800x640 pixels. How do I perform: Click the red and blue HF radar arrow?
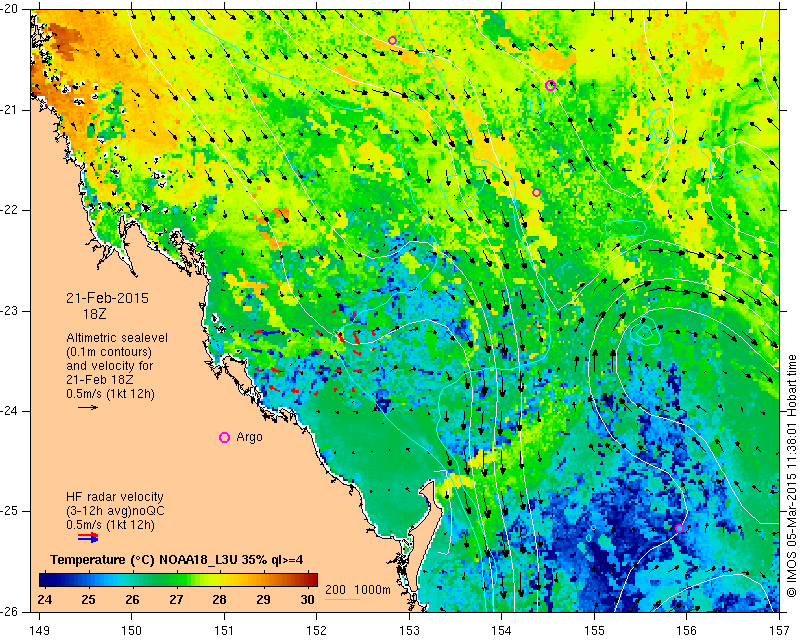(88, 537)
